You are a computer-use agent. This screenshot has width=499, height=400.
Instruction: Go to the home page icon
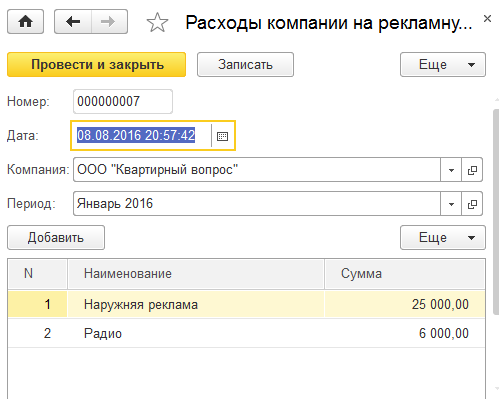25,22
